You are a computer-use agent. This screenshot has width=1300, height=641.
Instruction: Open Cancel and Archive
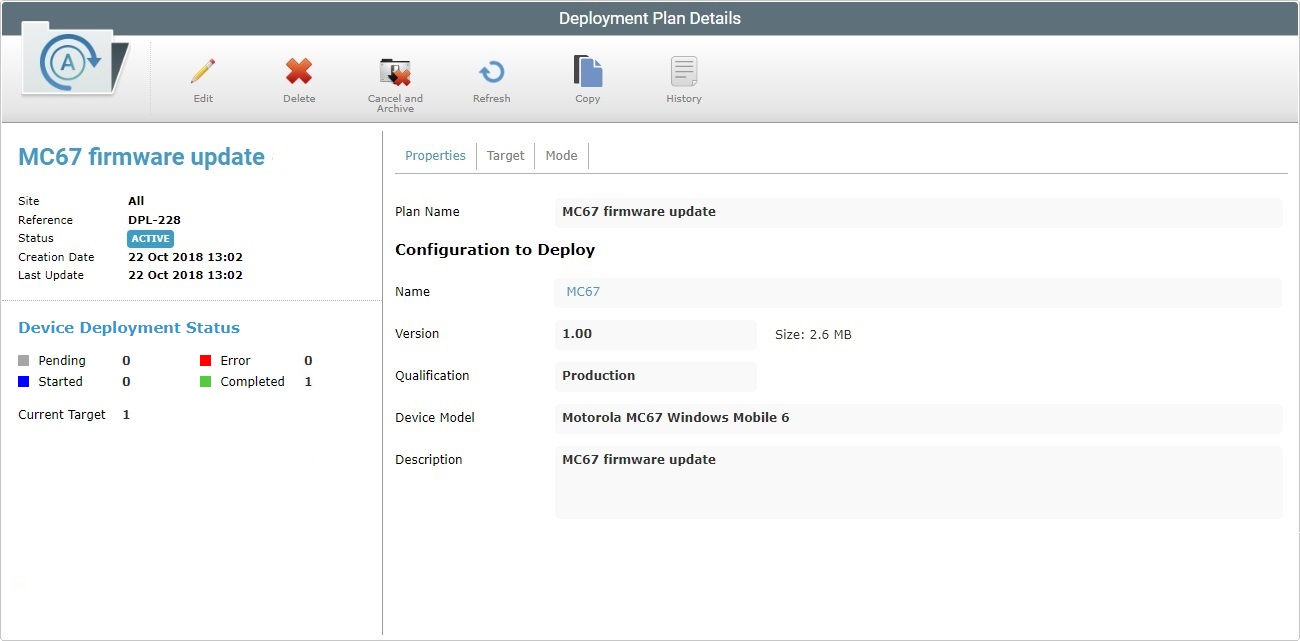[395, 72]
